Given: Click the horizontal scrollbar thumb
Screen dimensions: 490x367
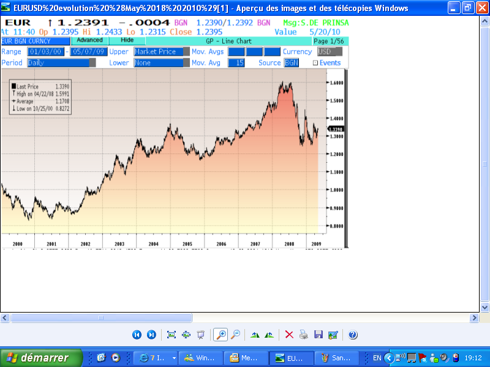Looking at the screenshot, I should click(101, 318).
